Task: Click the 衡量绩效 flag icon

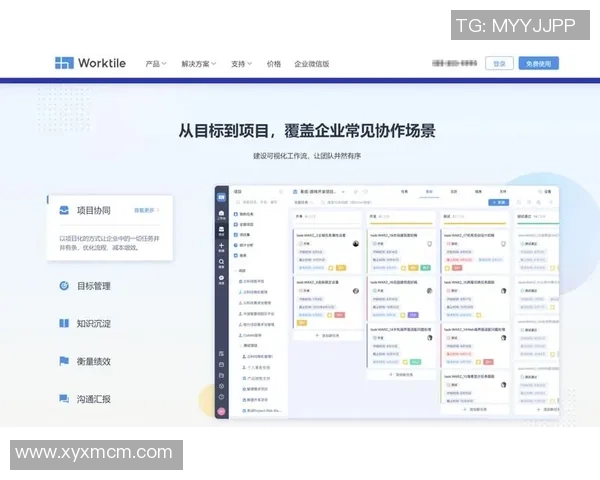Action: point(64,361)
